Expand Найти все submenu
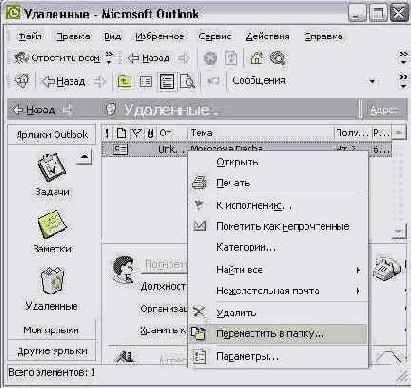 [278, 270]
